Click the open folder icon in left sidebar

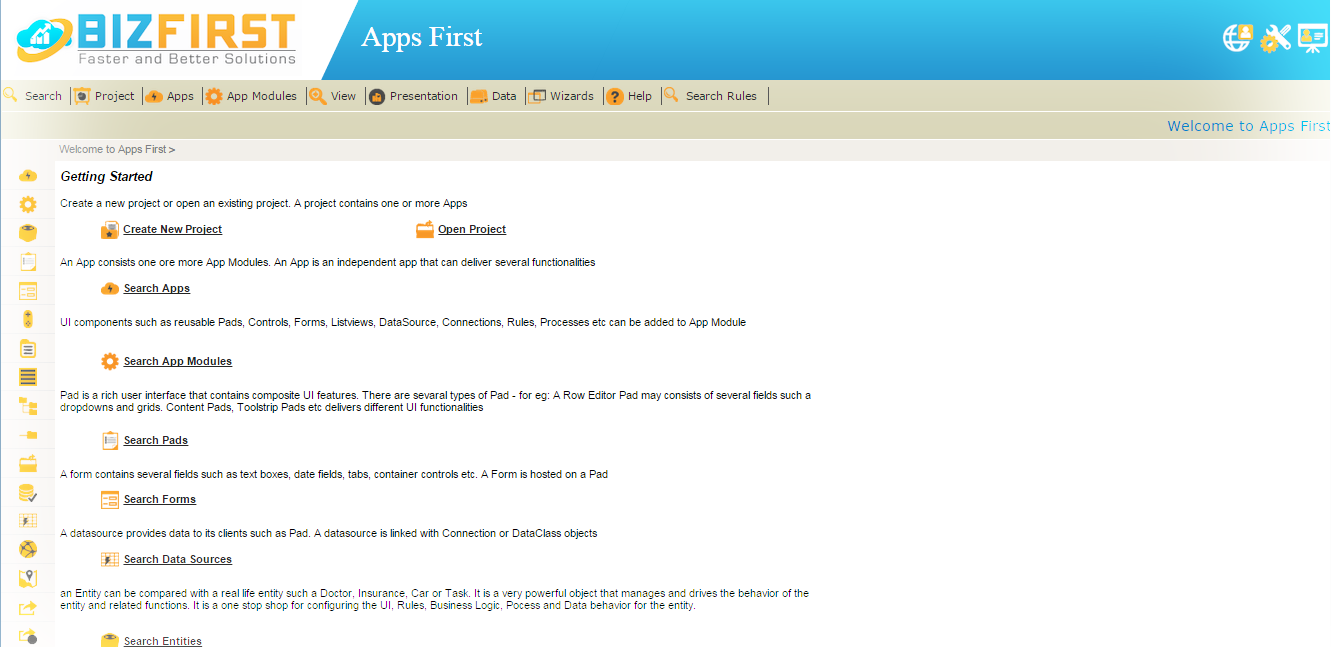point(28,463)
